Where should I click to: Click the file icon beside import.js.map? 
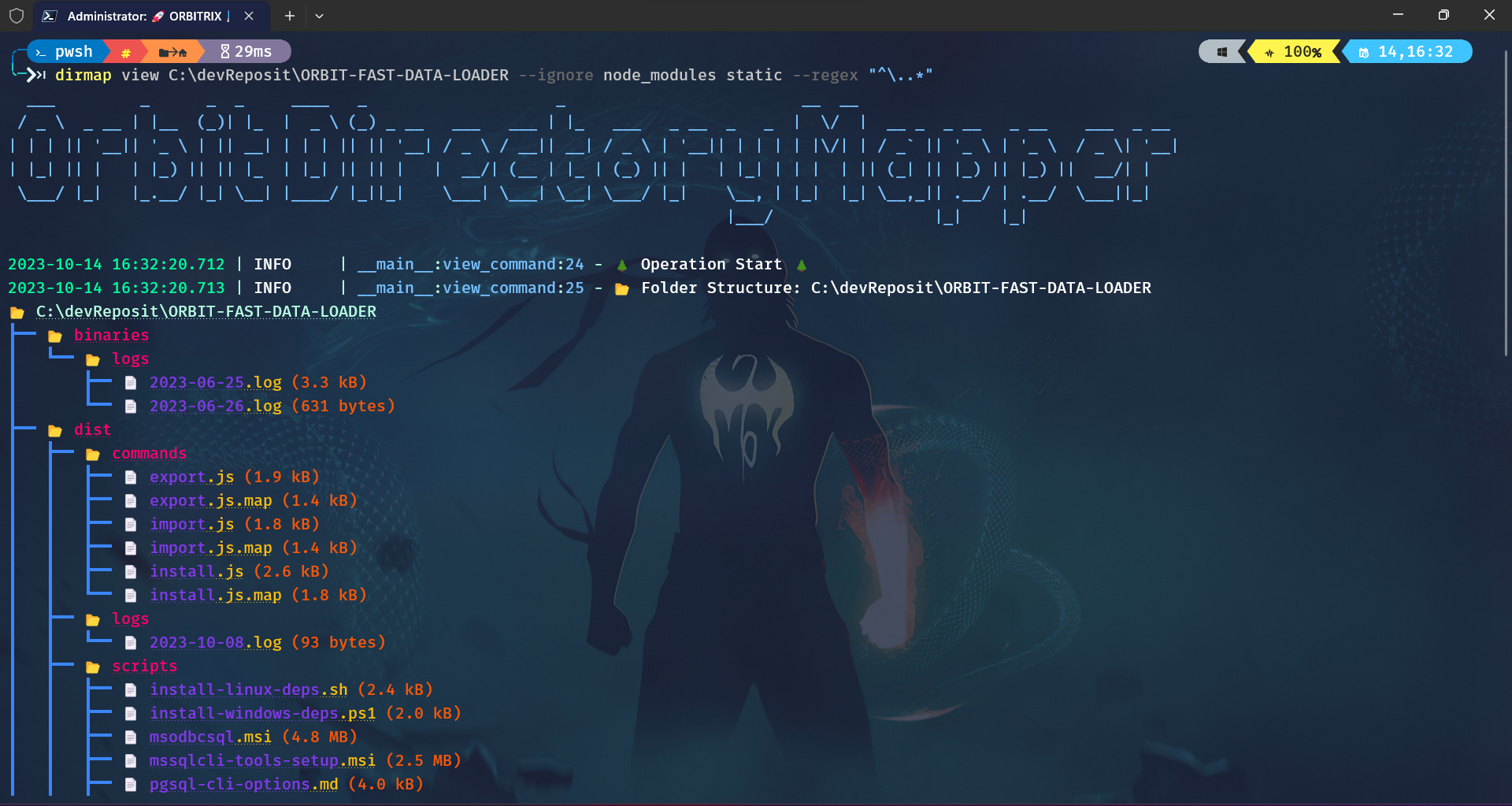(131, 548)
